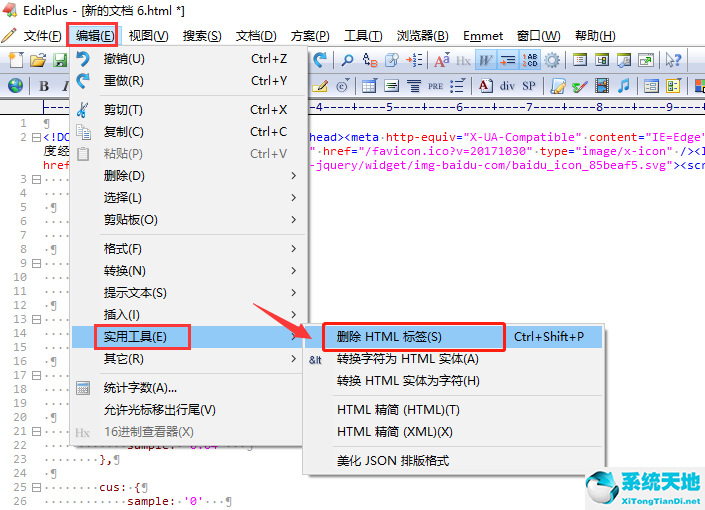Image resolution: width=705 pixels, height=510 pixels.
Task: Click the code text sample: '0' on line 26
Action: pyautogui.click(x=165, y=501)
